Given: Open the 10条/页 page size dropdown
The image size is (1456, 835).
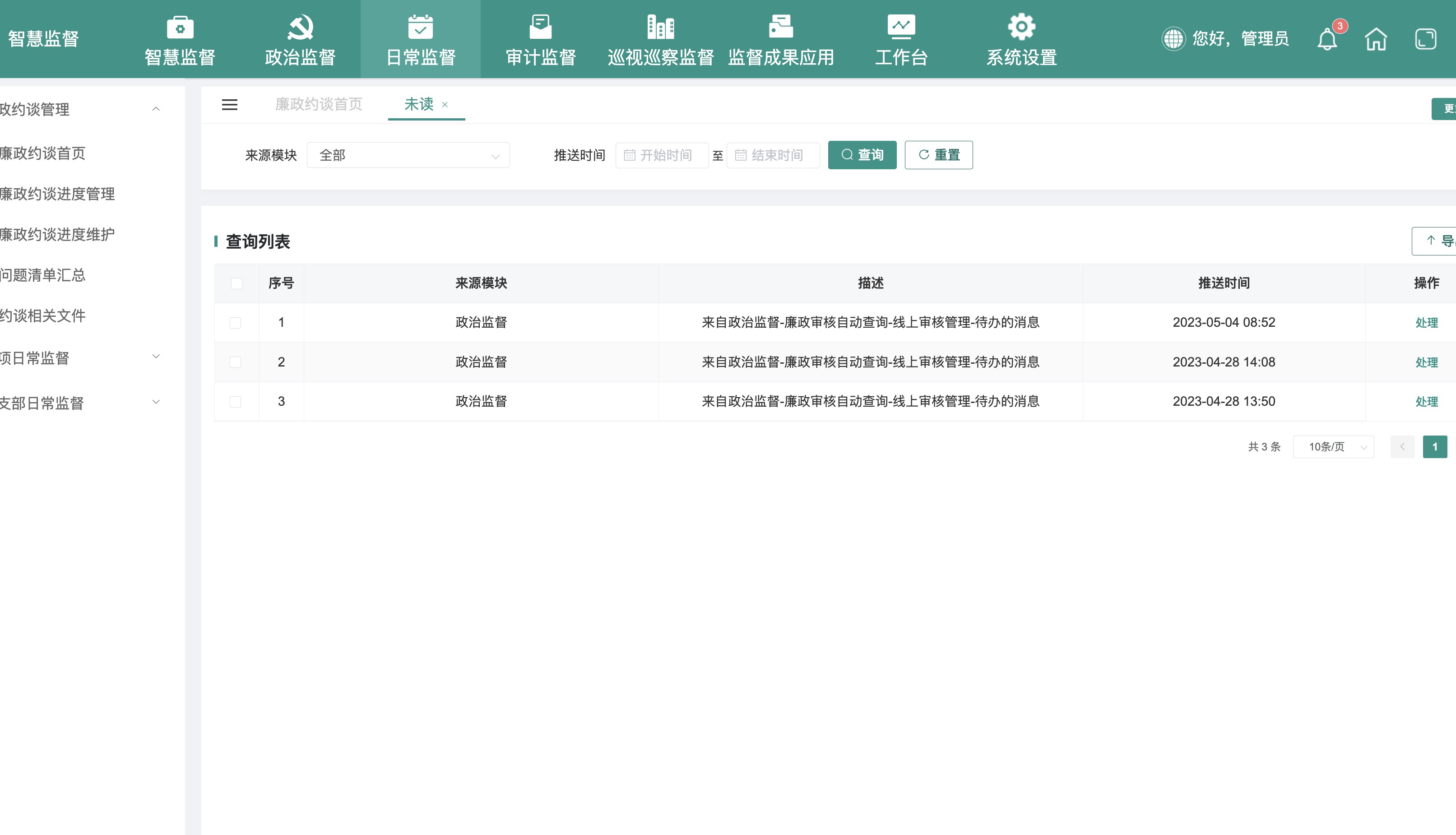Looking at the screenshot, I should (x=1333, y=447).
